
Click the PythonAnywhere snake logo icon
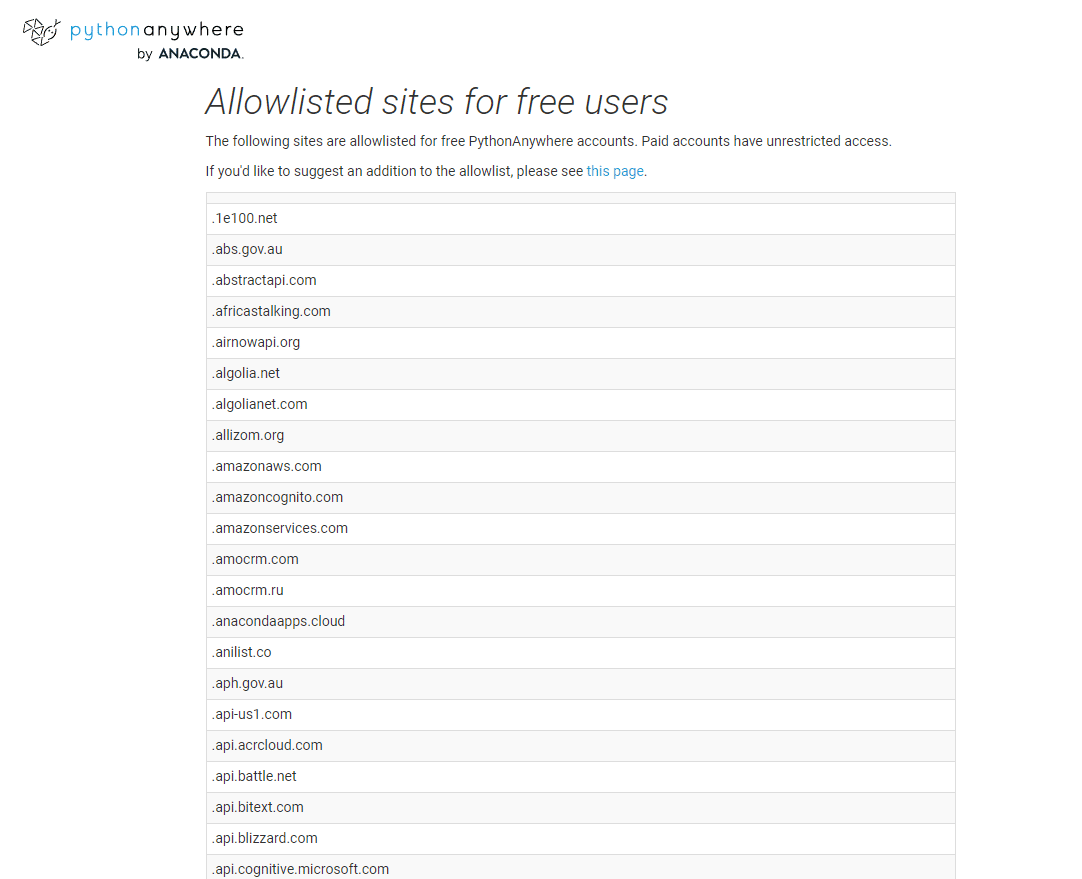(x=42, y=32)
